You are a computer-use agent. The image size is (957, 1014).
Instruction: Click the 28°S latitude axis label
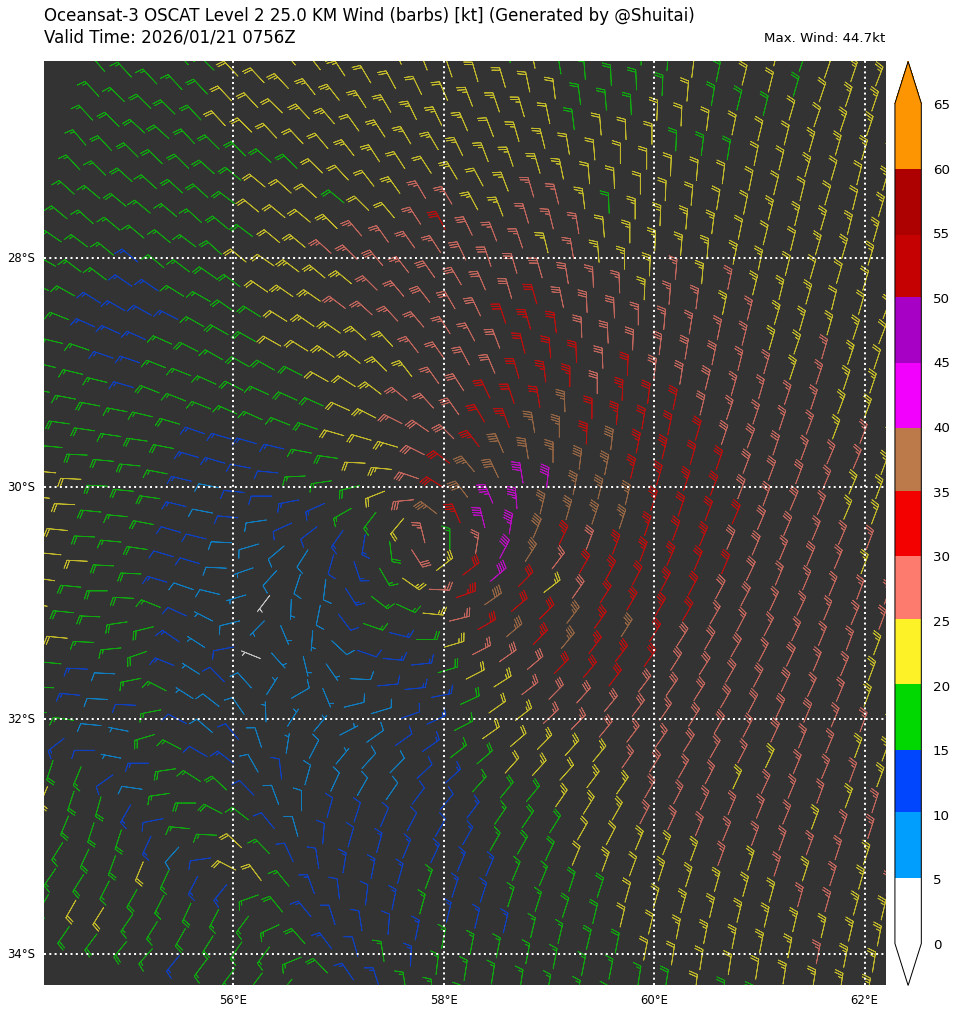point(21,258)
